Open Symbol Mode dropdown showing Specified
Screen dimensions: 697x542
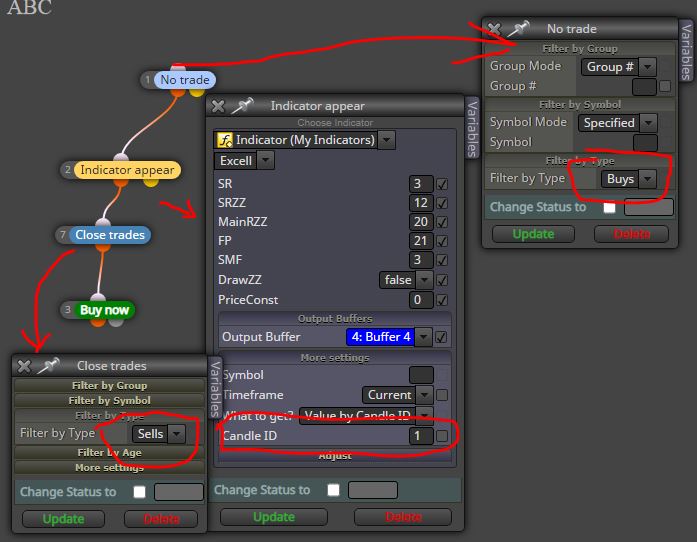coord(648,123)
